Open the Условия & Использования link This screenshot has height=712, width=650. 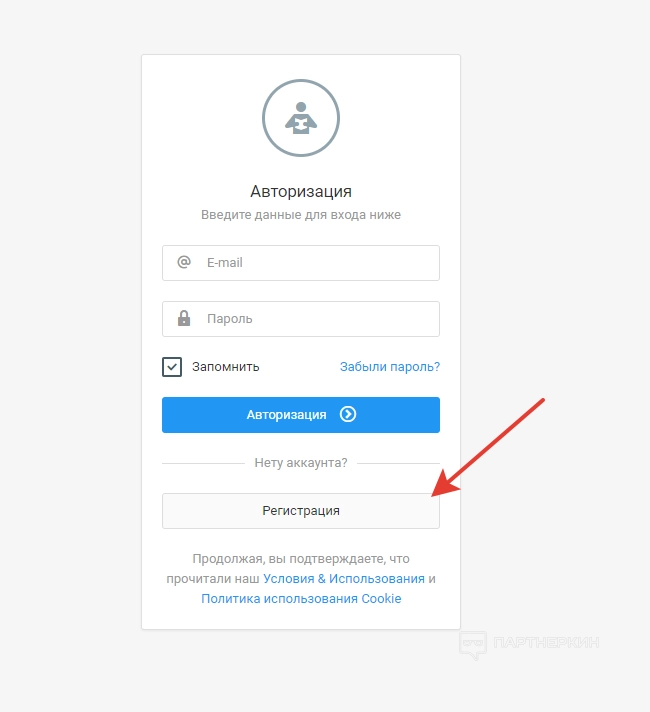tap(344, 578)
